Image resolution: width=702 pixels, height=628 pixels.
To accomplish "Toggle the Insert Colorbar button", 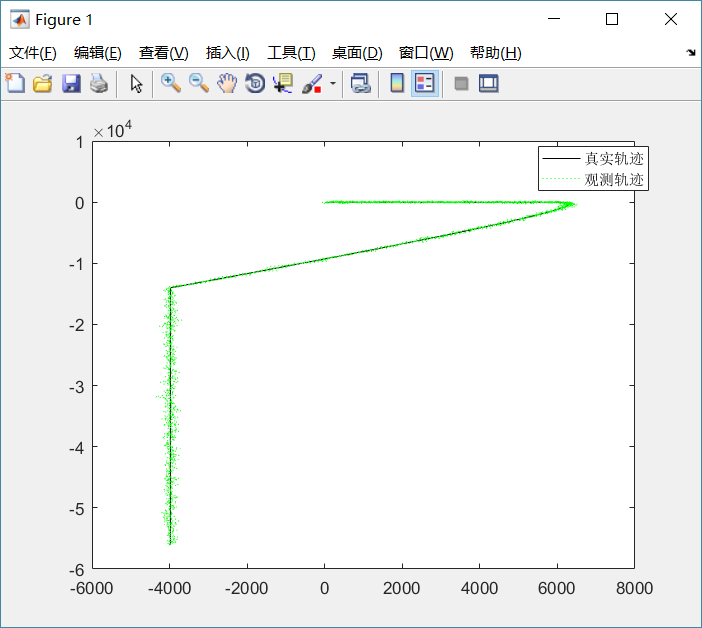I will pos(397,84).
